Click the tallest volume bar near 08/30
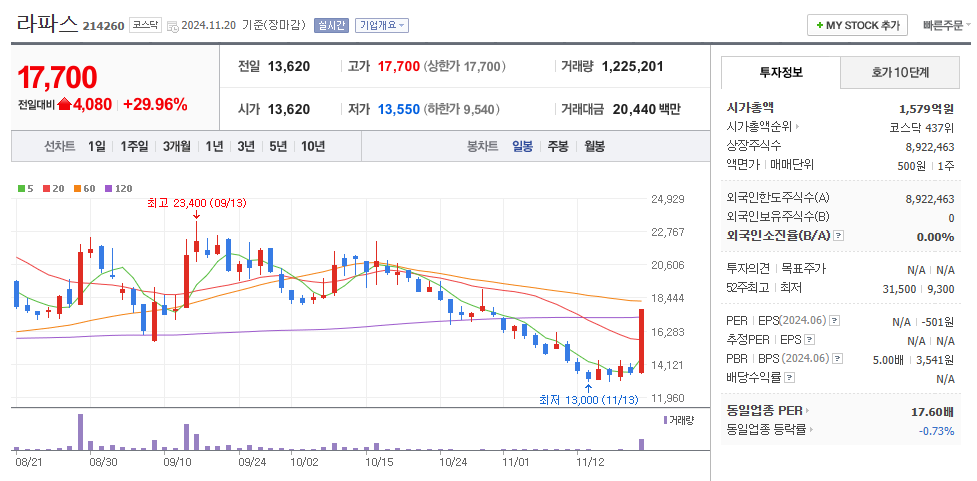977x481 pixels. [x=80, y=432]
